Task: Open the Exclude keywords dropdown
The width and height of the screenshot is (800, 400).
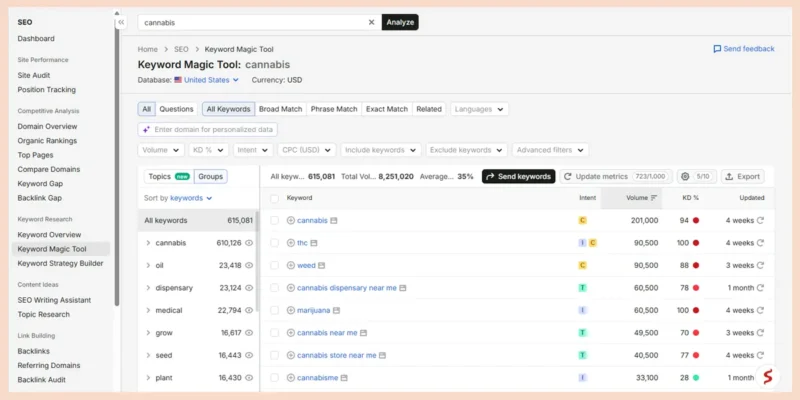Action: (x=466, y=150)
